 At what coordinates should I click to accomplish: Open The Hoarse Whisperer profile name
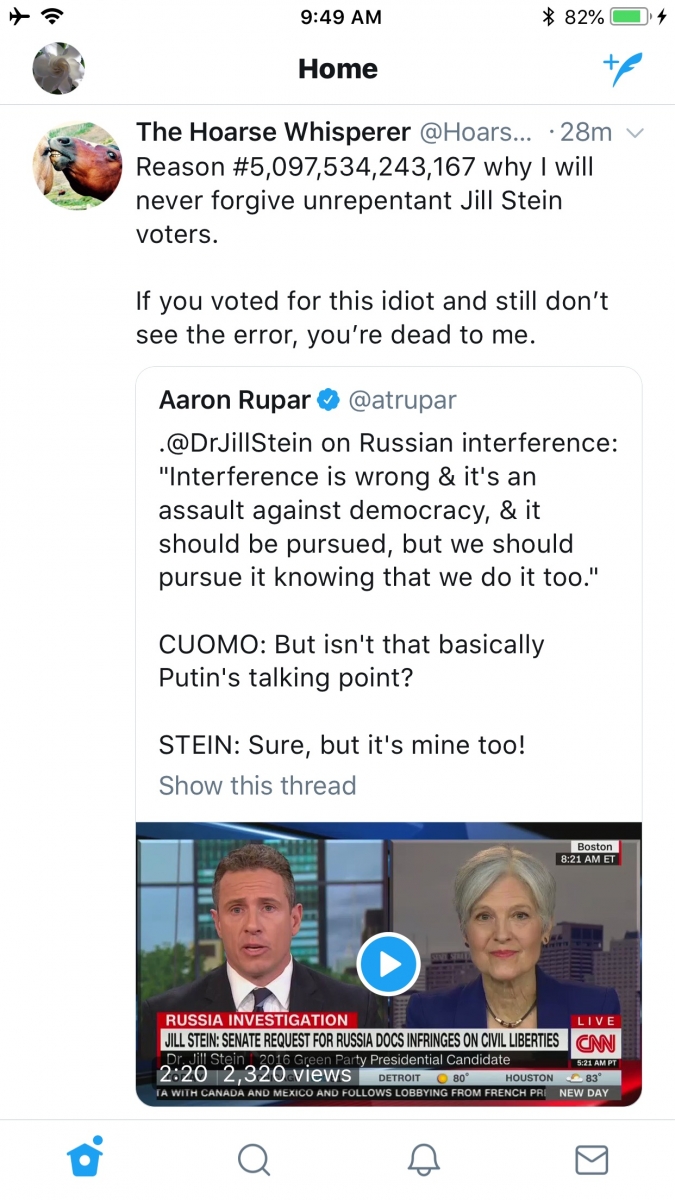coord(273,132)
